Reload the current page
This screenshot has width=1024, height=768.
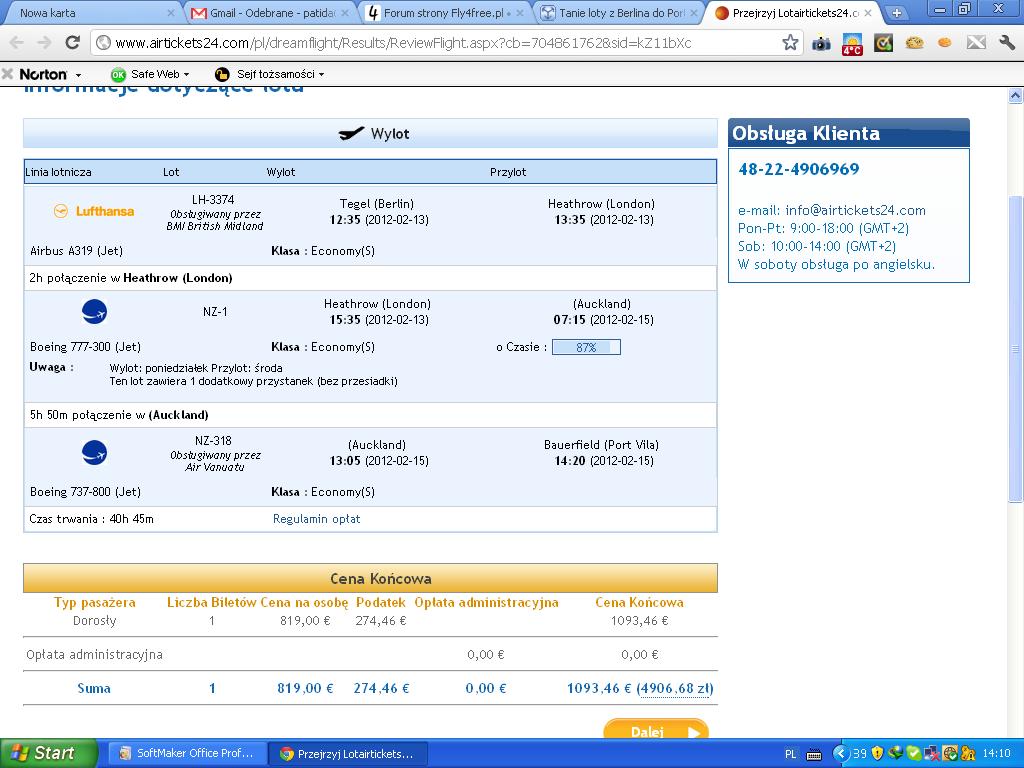click(x=72, y=43)
